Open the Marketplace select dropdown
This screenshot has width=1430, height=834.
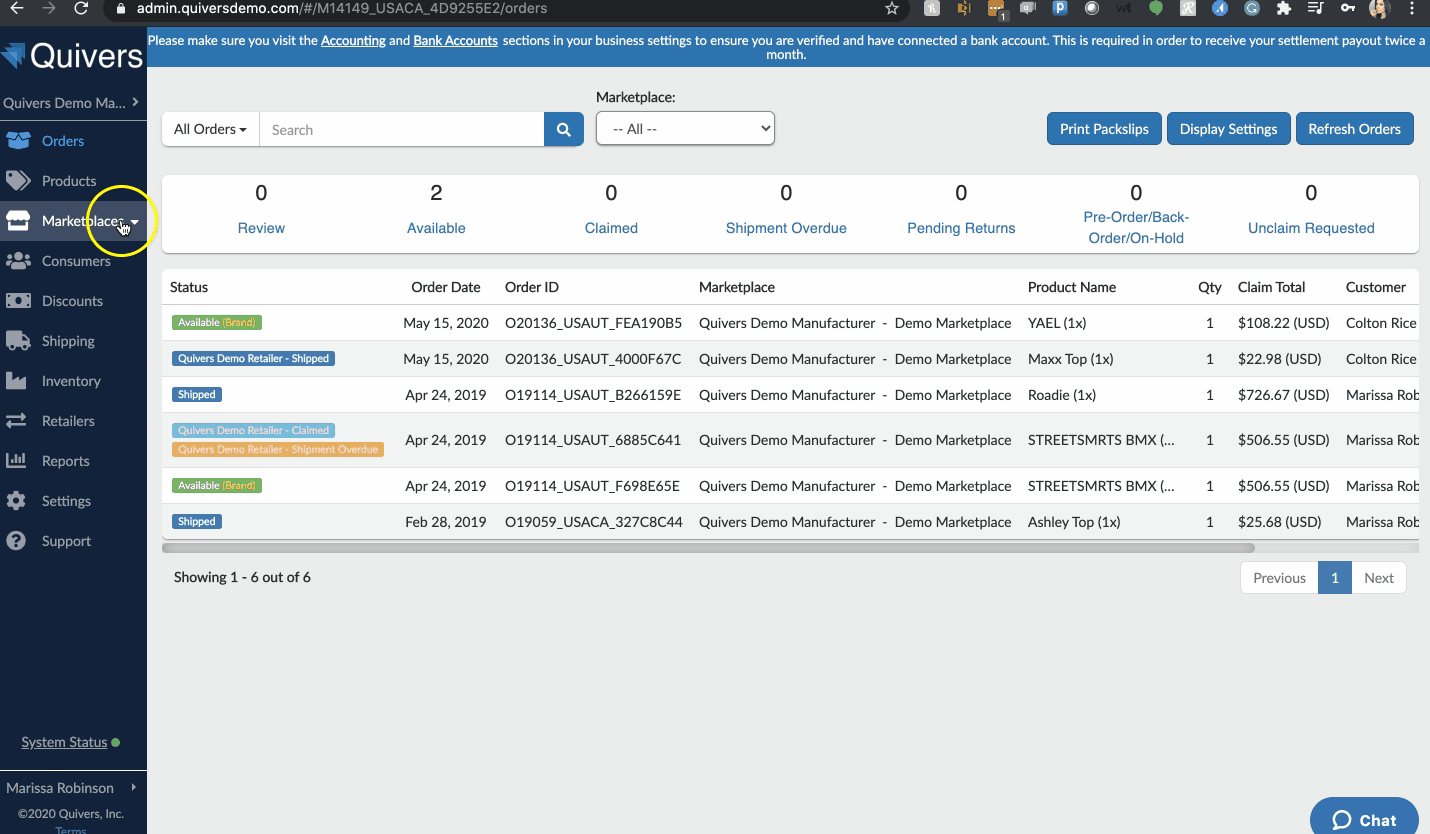click(685, 128)
